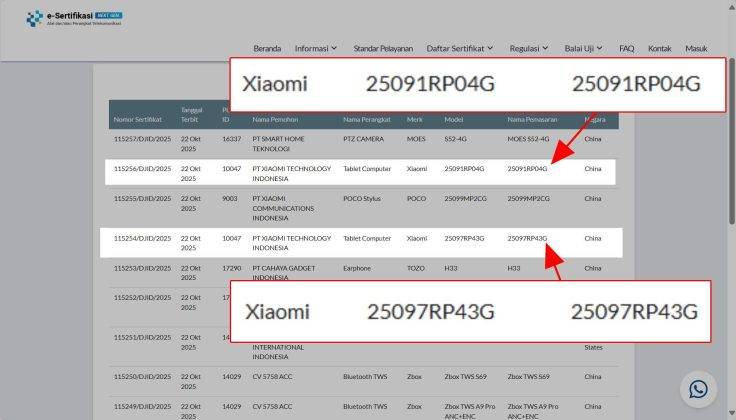The height and width of the screenshot is (420, 736).
Task: Select certificate number 115255/DJID/2025
Action: coord(142,199)
